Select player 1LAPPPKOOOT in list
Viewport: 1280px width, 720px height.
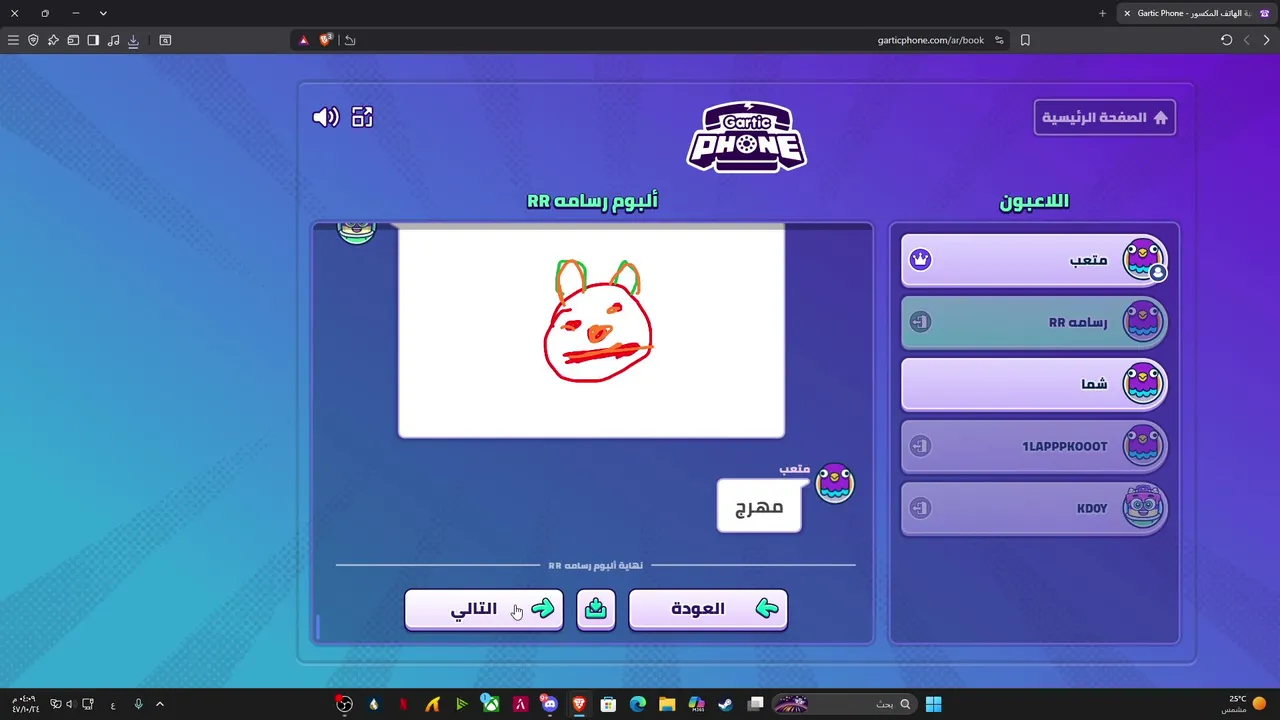[1034, 446]
